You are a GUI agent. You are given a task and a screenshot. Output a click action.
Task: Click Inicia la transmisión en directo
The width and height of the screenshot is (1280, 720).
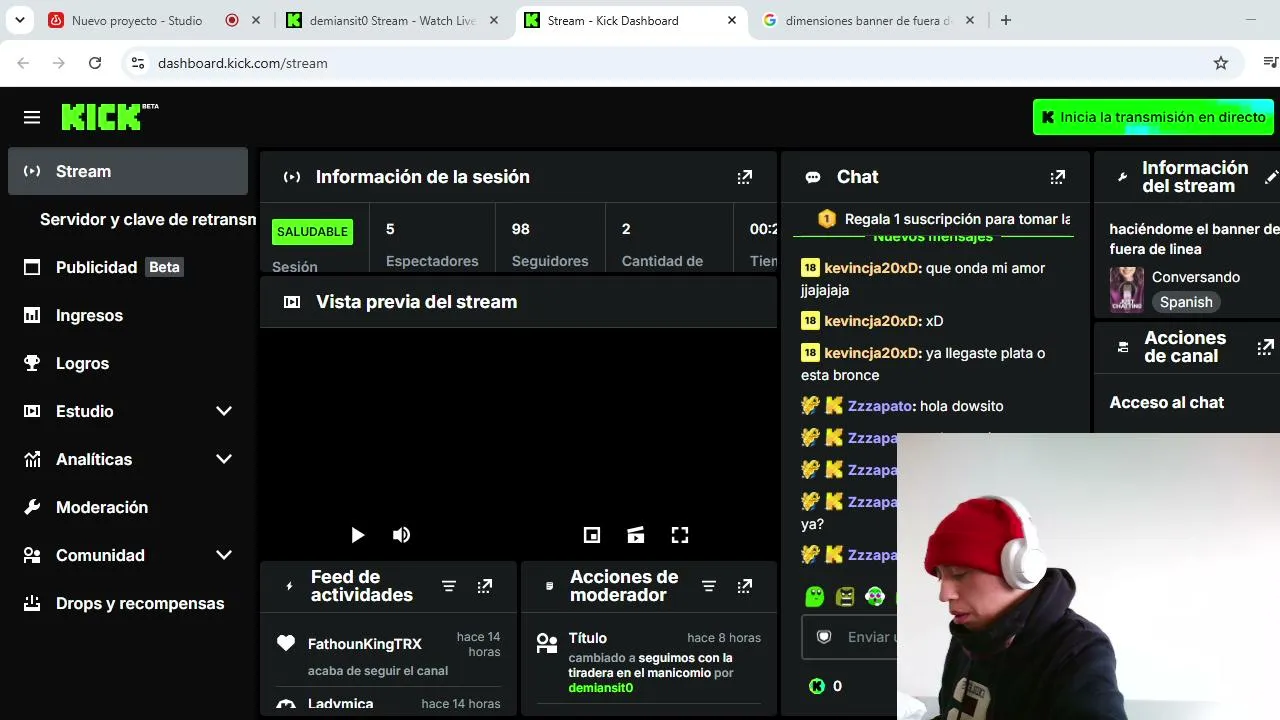point(1153,117)
